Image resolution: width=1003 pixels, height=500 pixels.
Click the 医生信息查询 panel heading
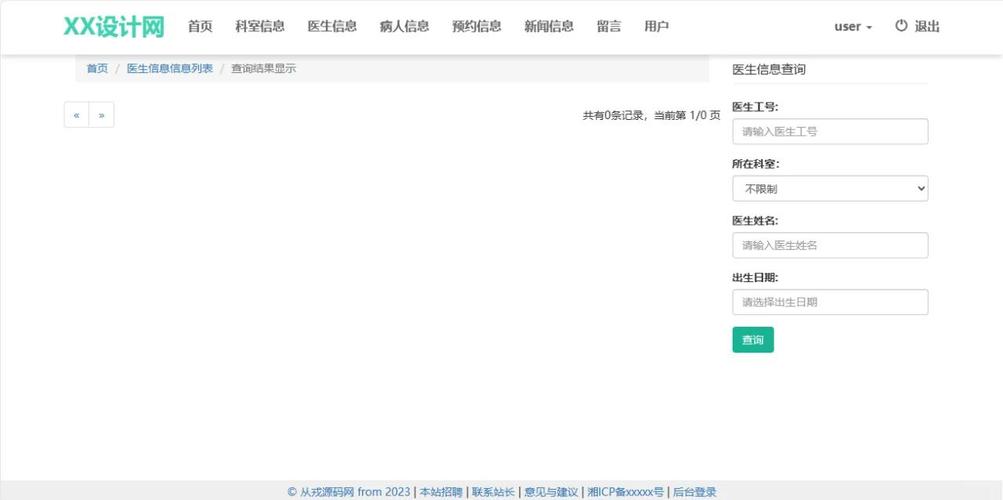[768, 70]
